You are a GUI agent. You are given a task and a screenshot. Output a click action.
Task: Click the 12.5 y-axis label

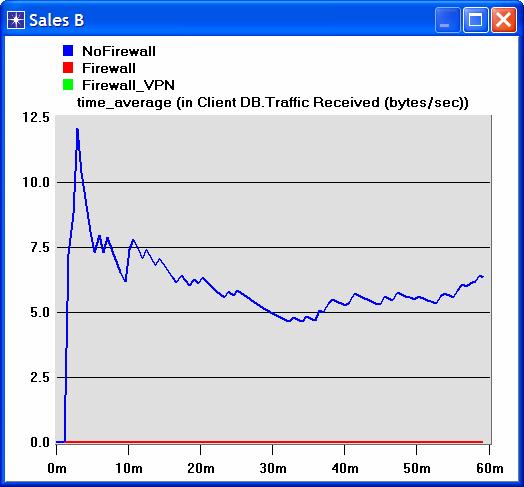click(36, 117)
